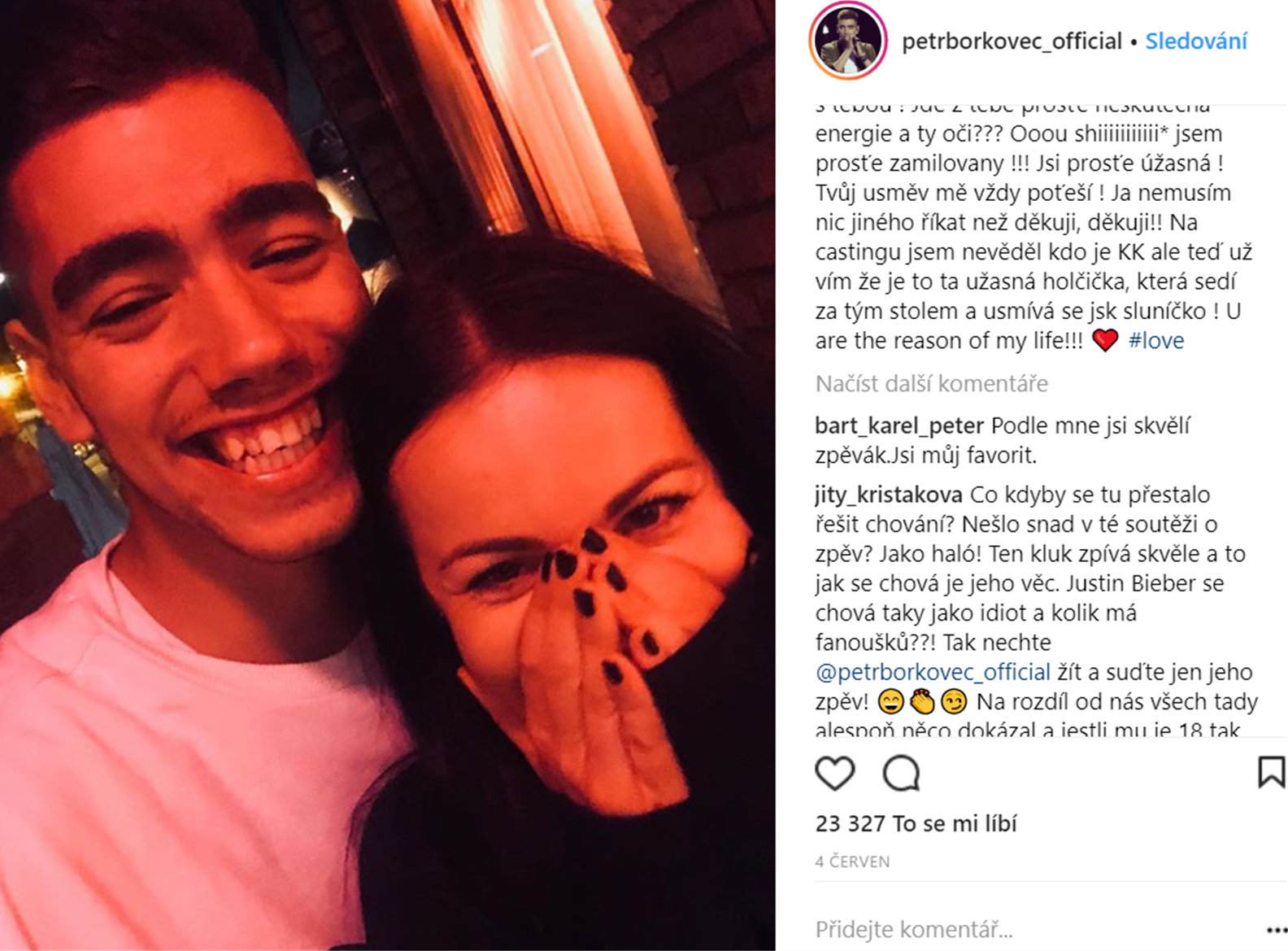Open petrborkovec_official username in header
This screenshot has width=1288, height=951.
click(1012, 41)
